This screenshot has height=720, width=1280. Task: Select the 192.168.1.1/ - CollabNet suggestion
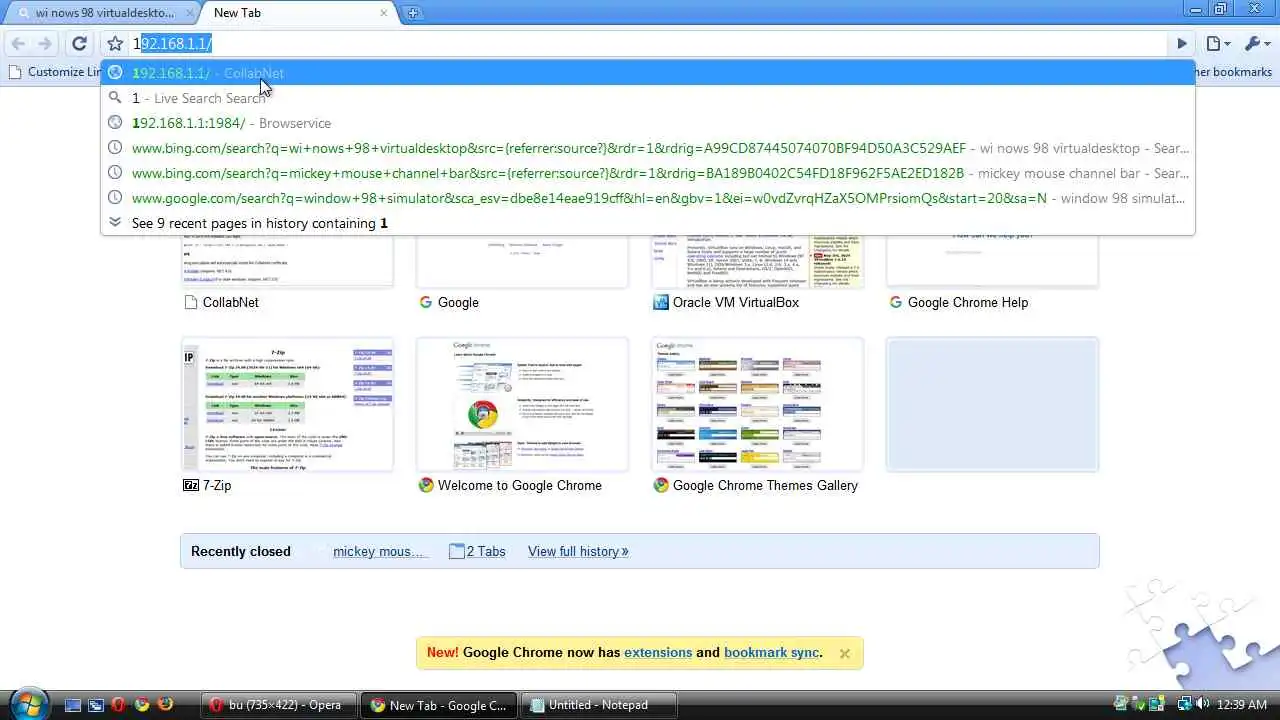coord(648,73)
